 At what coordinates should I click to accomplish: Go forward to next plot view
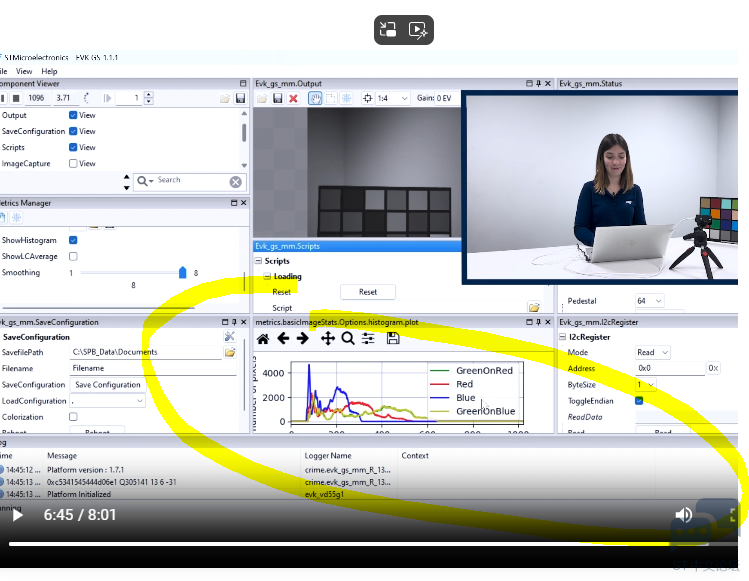pos(303,339)
